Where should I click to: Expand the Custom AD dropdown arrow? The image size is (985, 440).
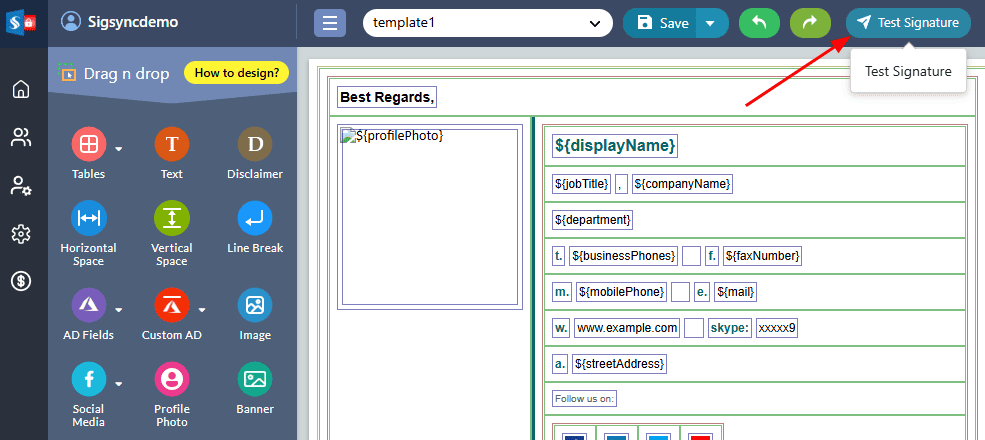[x=202, y=309]
